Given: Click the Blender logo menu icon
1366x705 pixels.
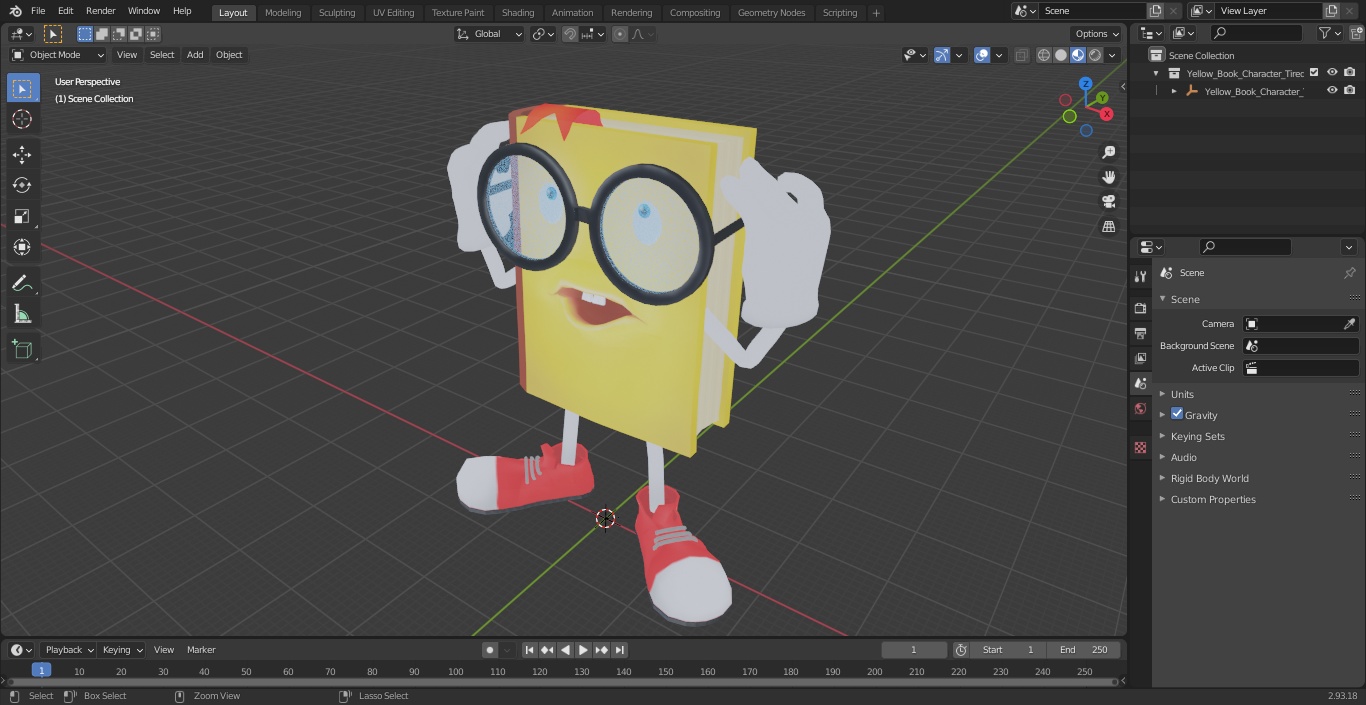Looking at the screenshot, I should tap(15, 11).
